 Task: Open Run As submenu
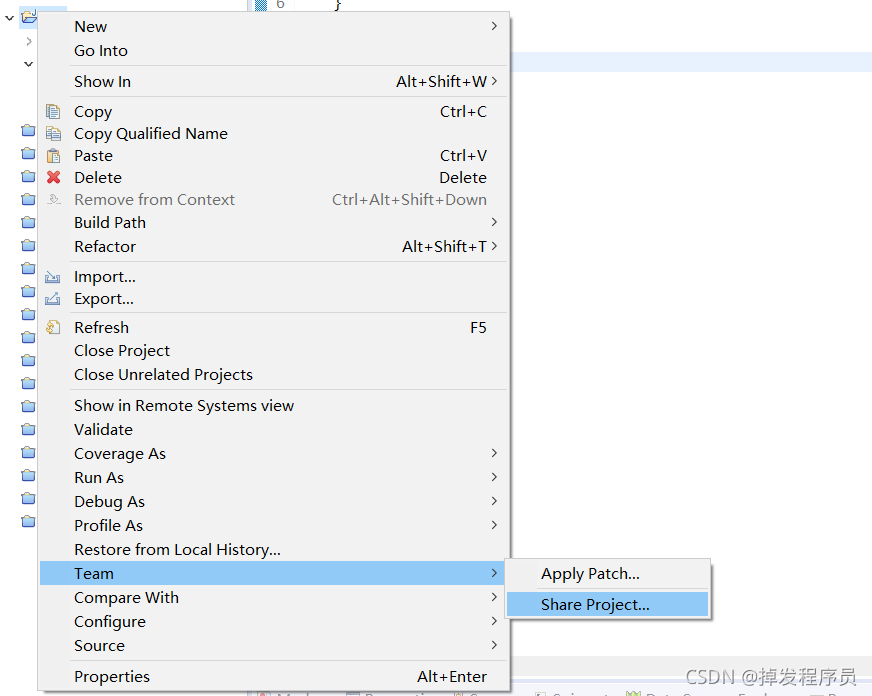point(275,478)
